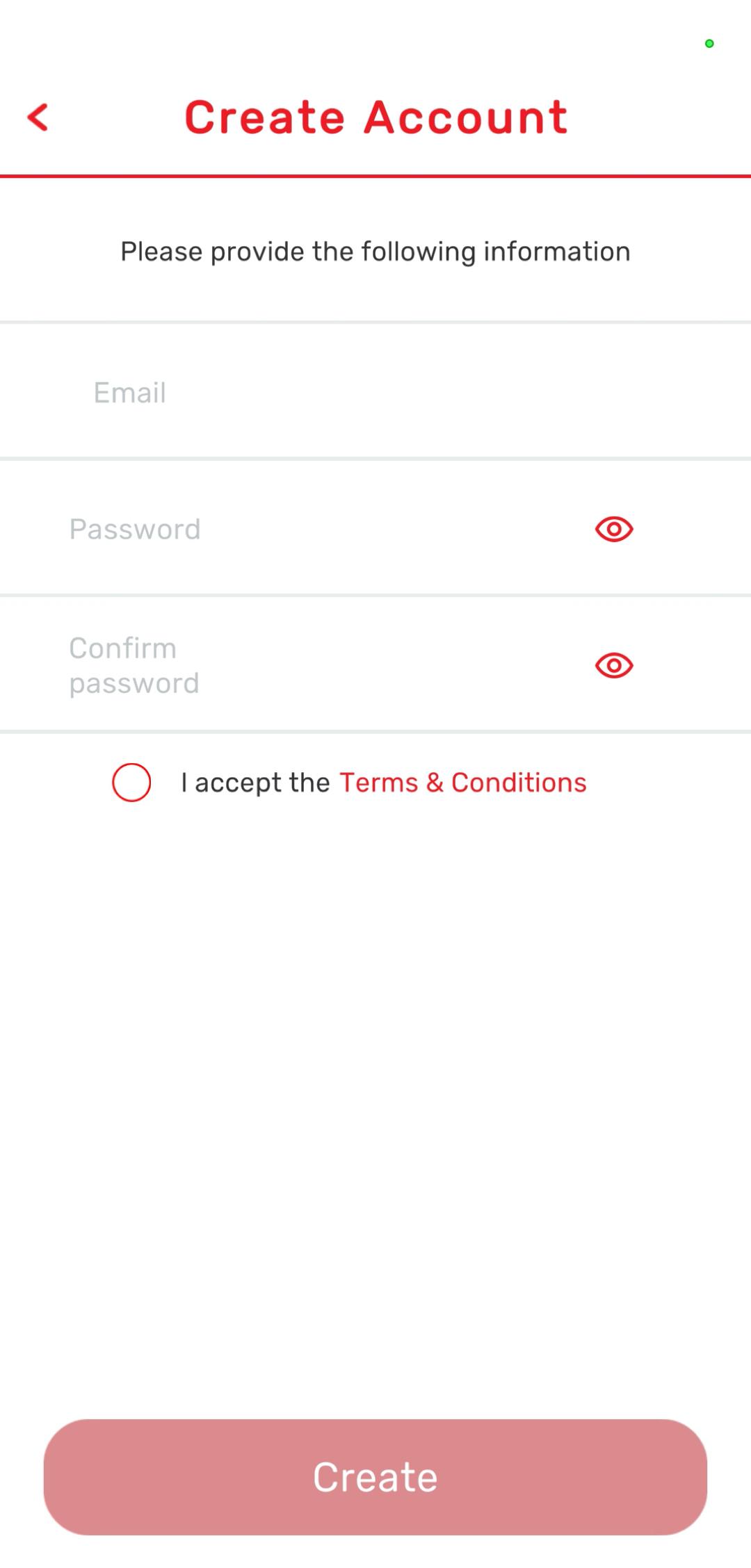Viewport: 751px width, 1568px height.
Task: Click the 'Create' text on the button
Action: click(375, 1477)
